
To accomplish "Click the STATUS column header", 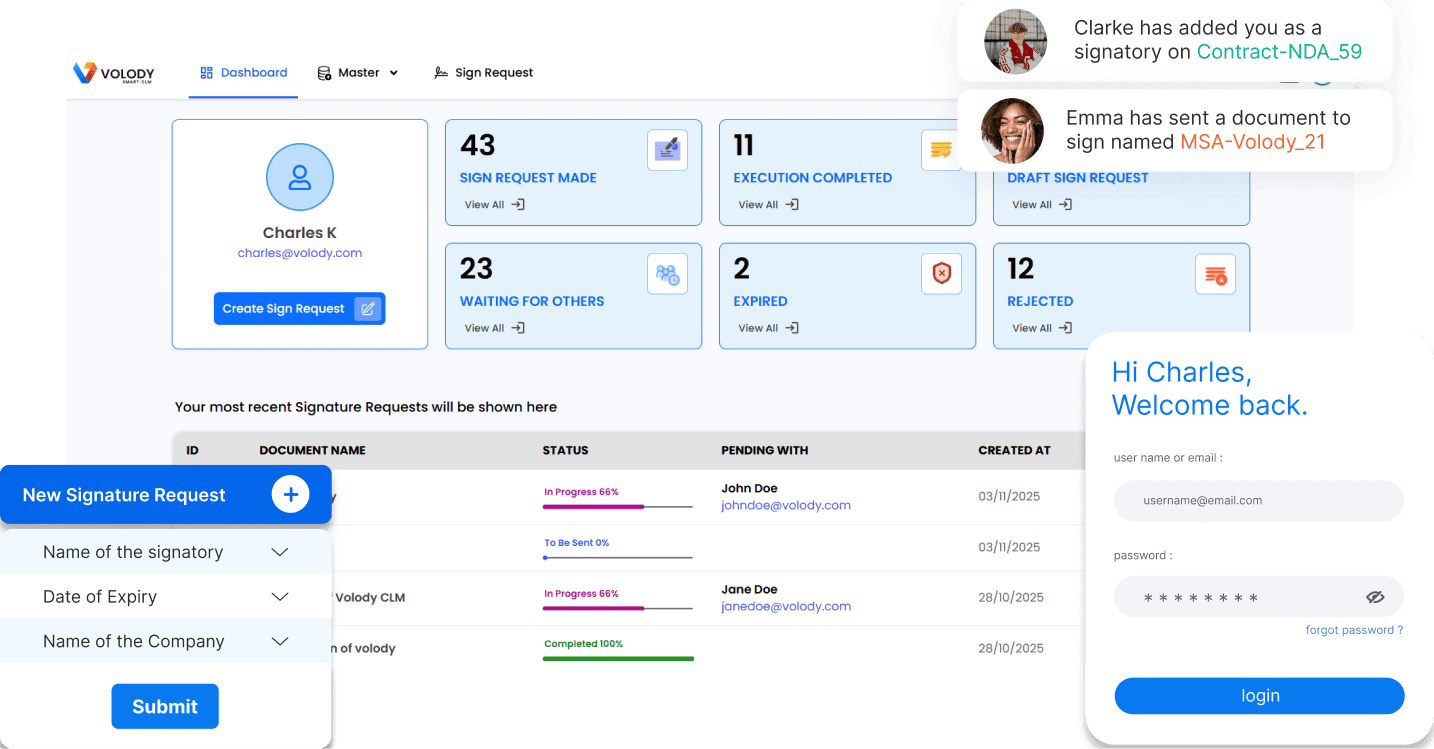I will coord(565,450).
